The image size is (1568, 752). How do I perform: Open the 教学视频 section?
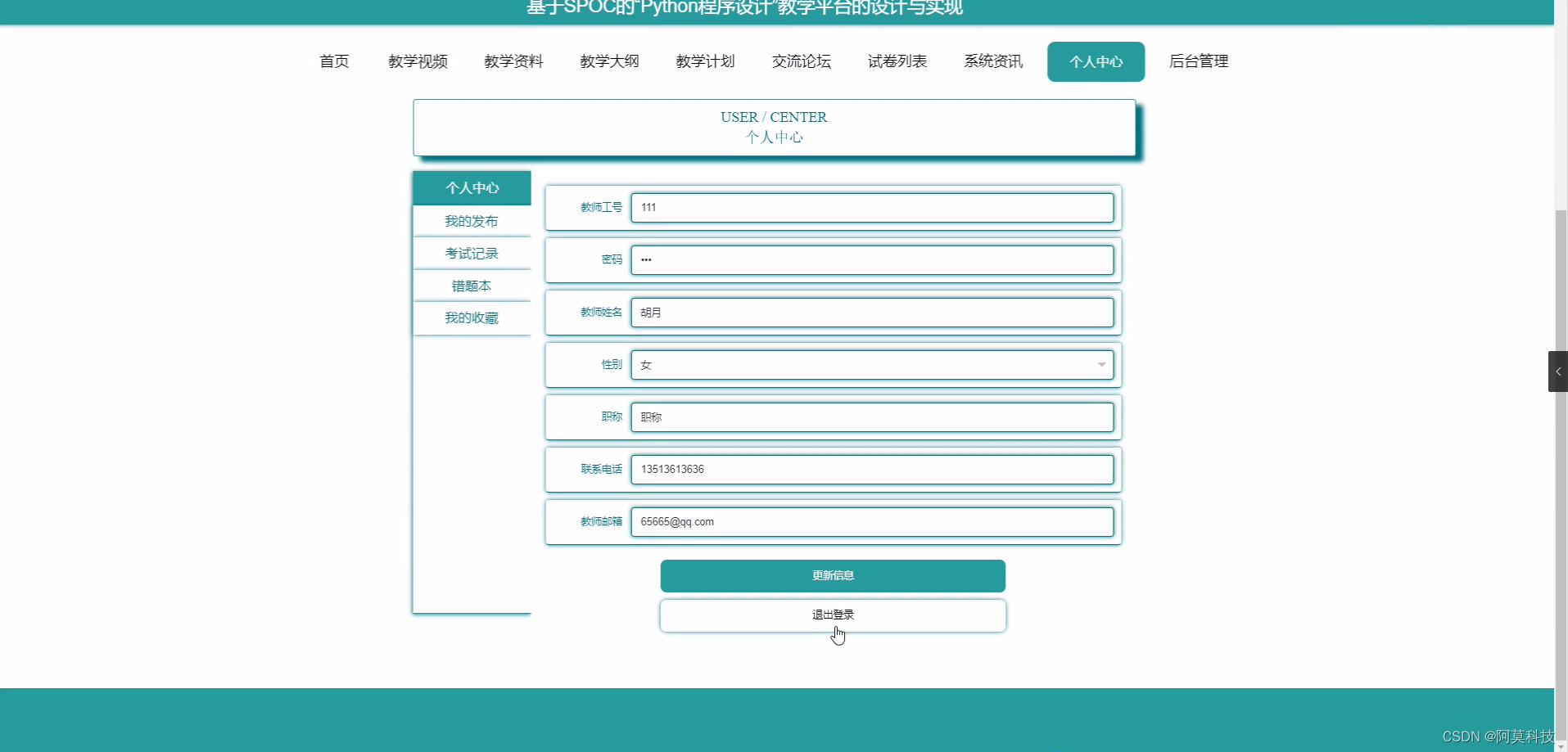[x=418, y=61]
